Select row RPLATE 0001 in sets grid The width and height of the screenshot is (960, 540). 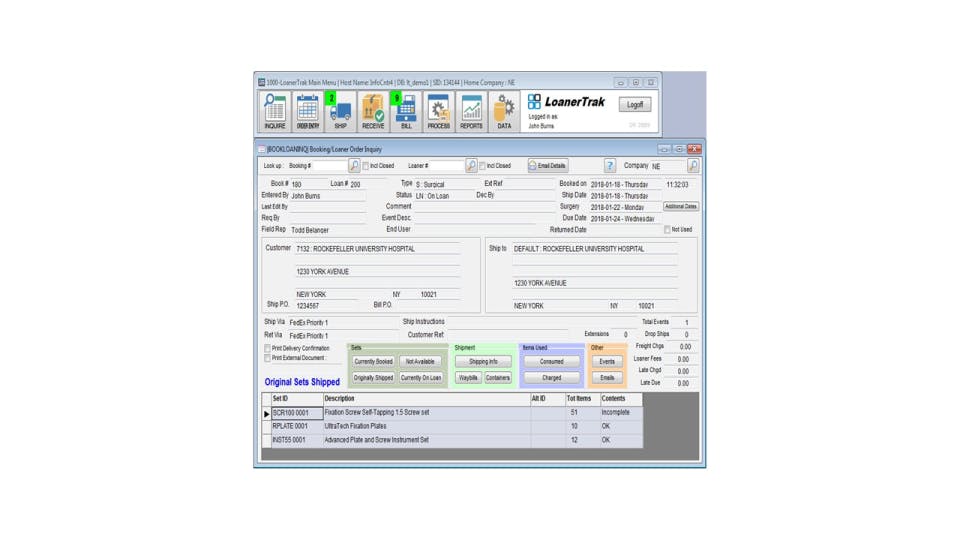(452, 426)
